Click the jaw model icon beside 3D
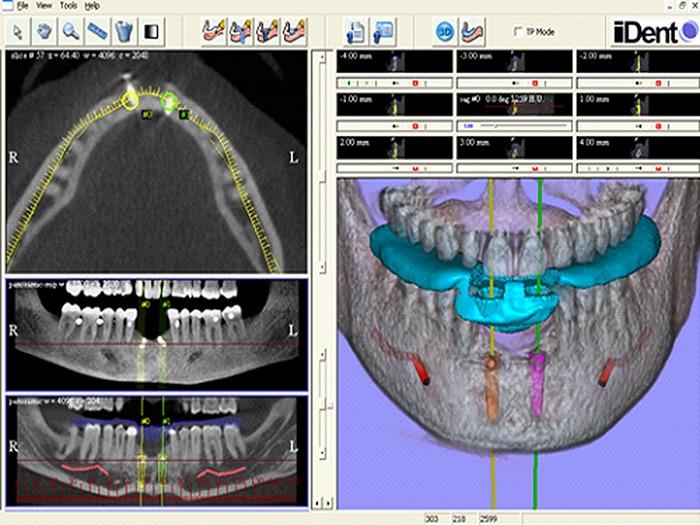Viewport: 700px width, 525px height. tap(472, 32)
